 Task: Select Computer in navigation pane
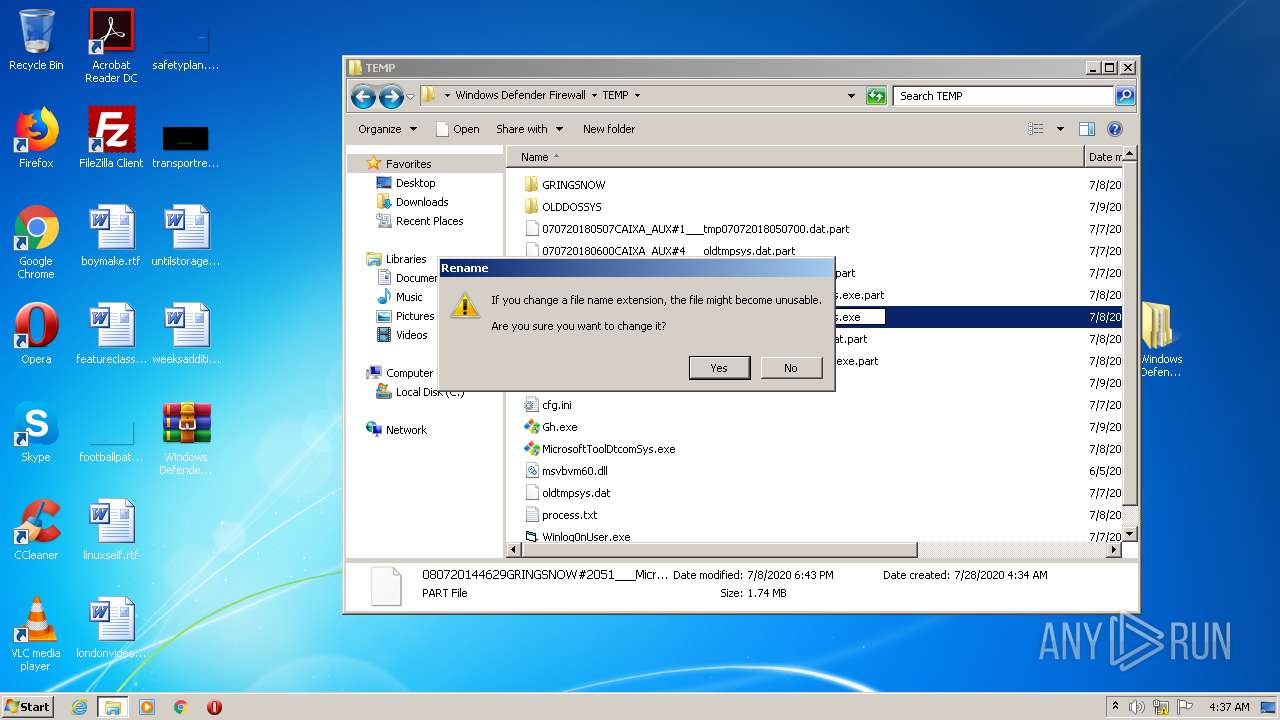pyautogui.click(x=409, y=373)
